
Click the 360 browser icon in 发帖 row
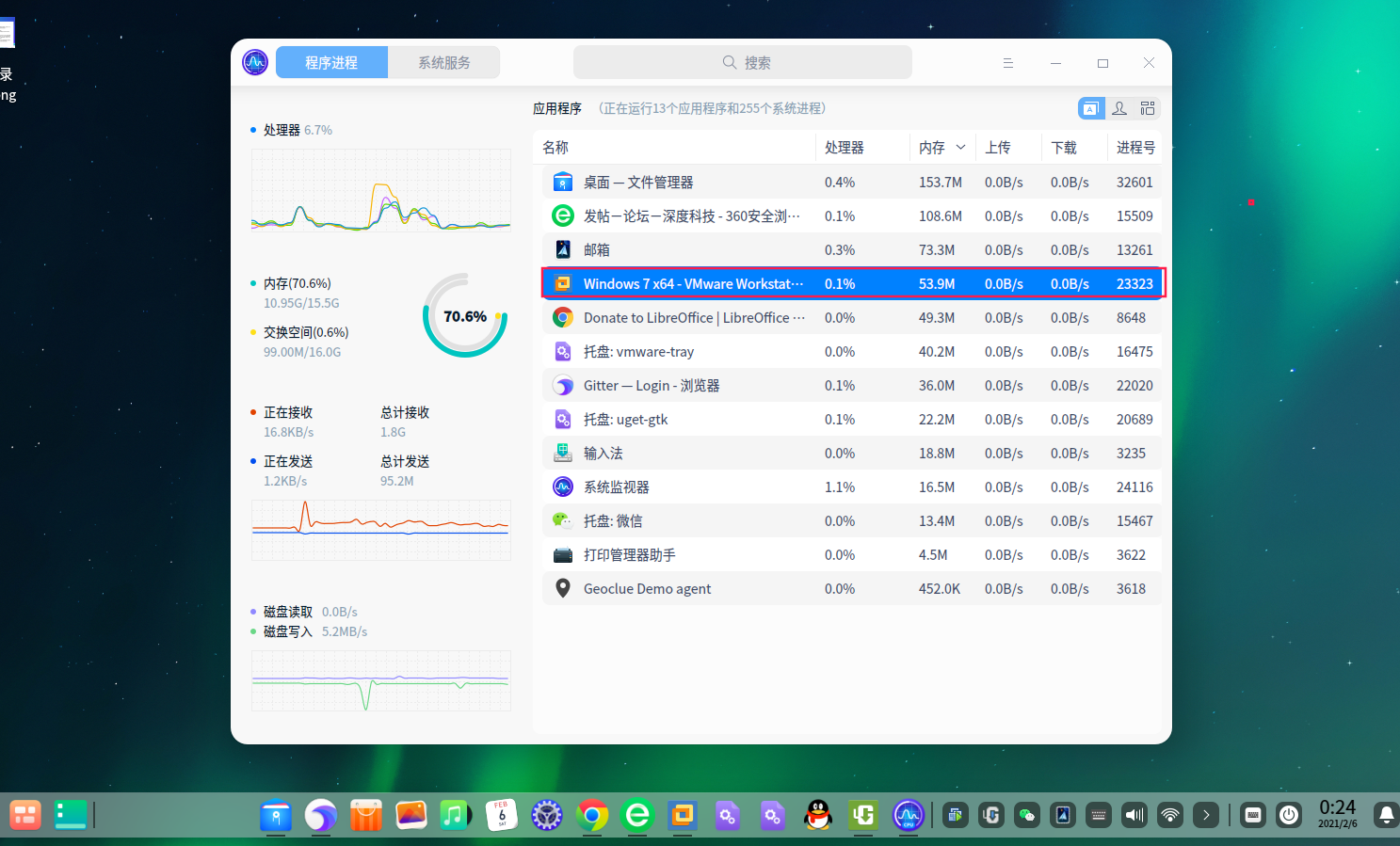[x=563, y=216]
